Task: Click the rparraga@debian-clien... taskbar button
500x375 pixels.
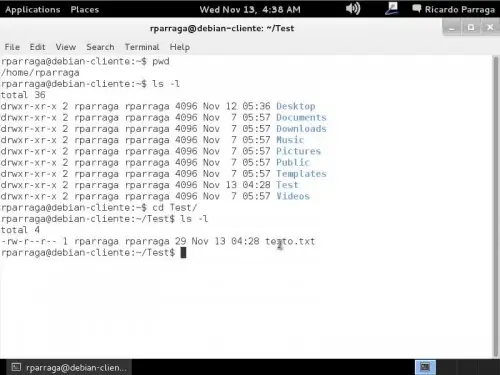Action: point(69,367)
